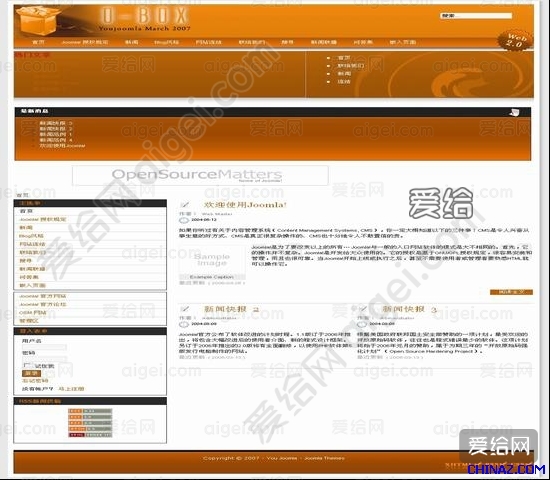Click the 登录 login button
This screenshot has height=480, width=550.
pyautogui.click(x=32, y=373)
